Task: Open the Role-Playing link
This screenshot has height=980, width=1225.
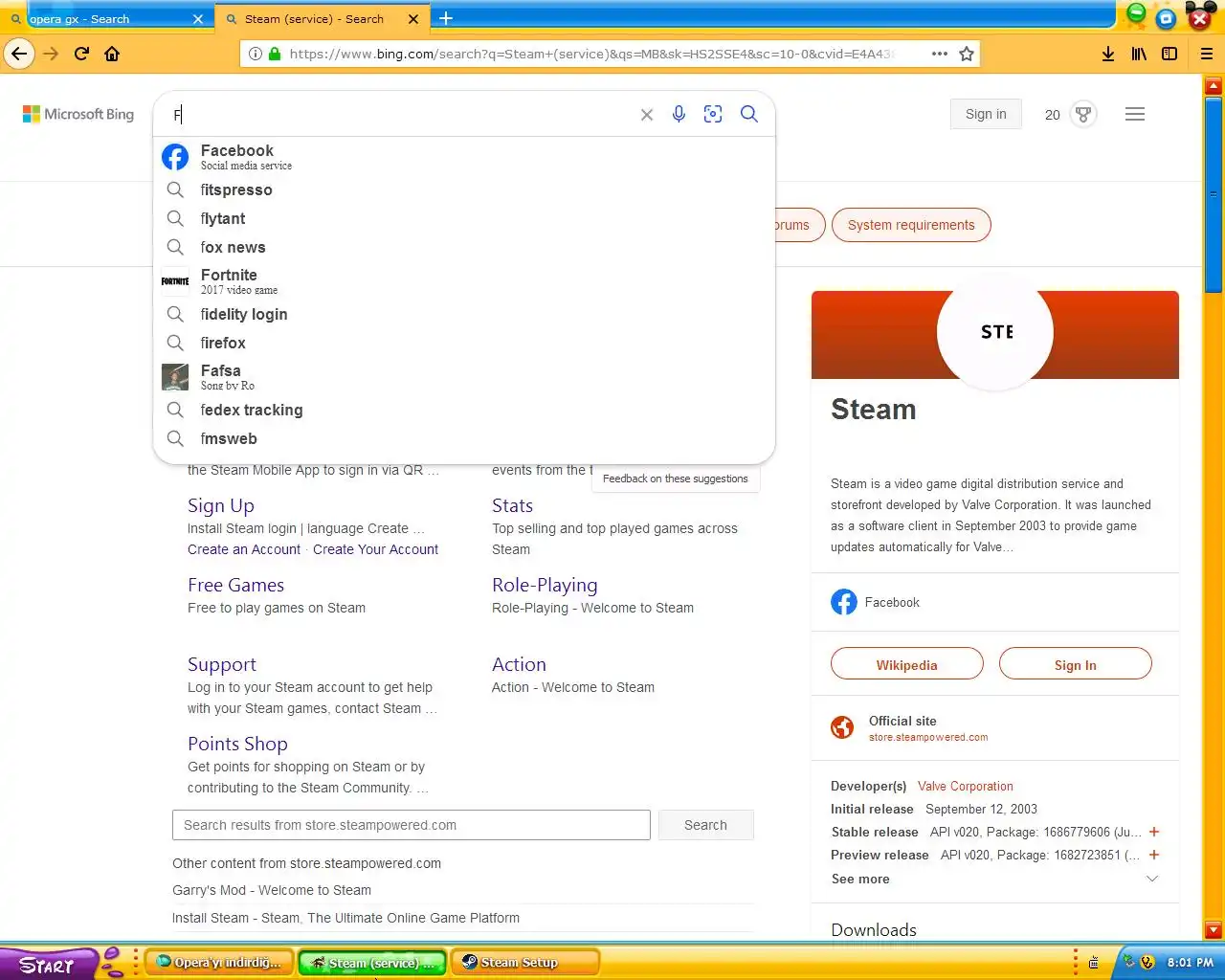Action: 545,585
